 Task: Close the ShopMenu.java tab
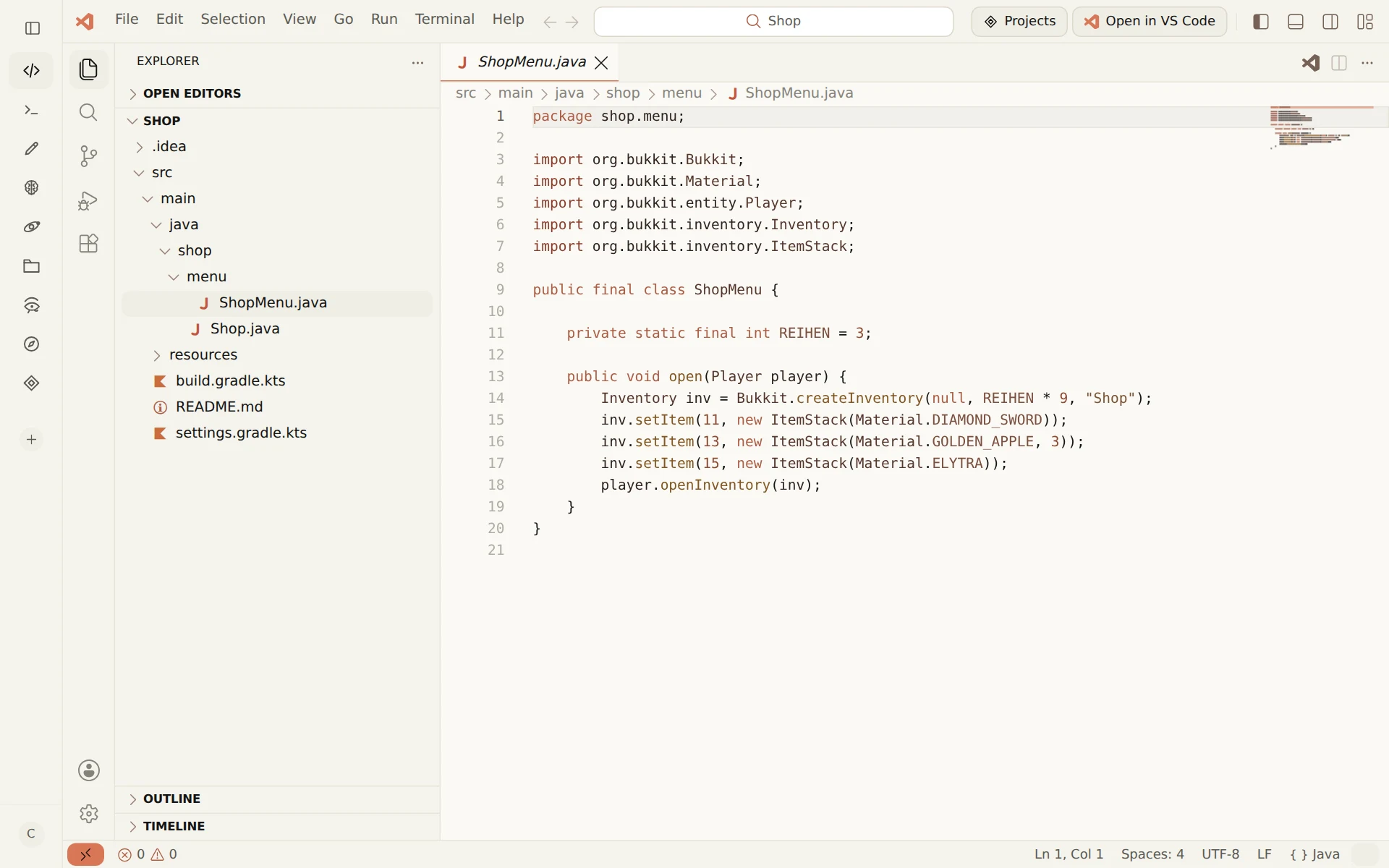(601, 63)
